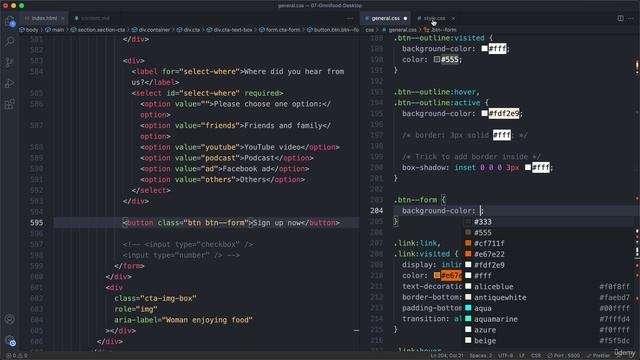Choose #e67e22 from autocomplete suggestions
The height and width of the screenshot is (360, 640).
(x=549, y=254)
